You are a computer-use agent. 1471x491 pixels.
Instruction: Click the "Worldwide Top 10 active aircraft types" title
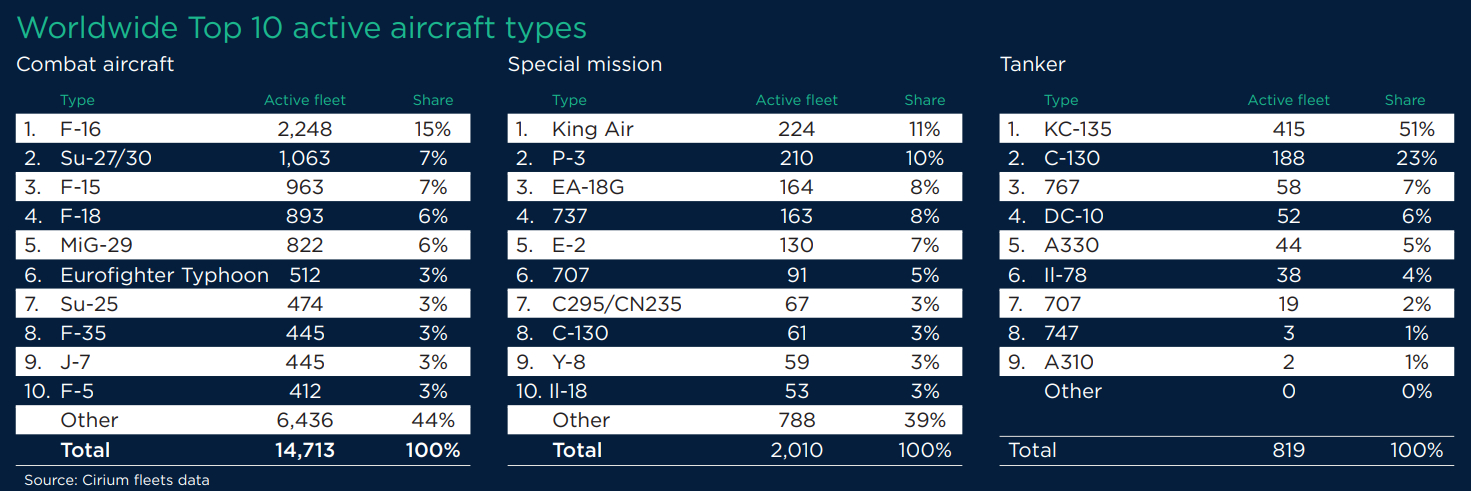302,27
